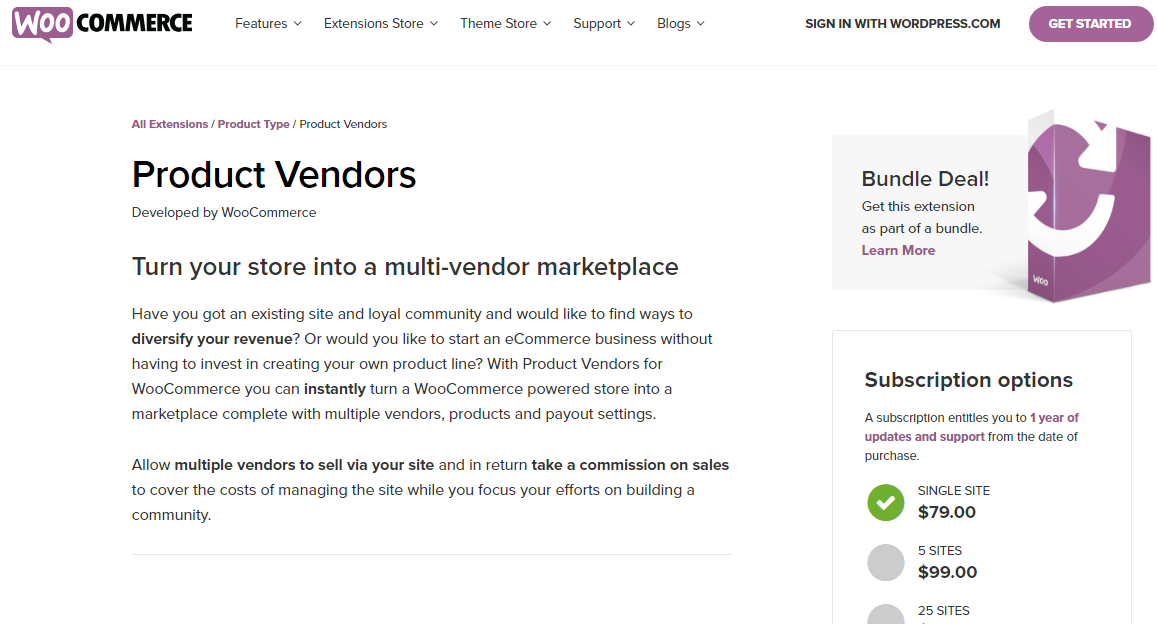Viewport: 1157px width, 624px height.
Task: Go to All Extensions breadcrumb
Action: [170, 124]
